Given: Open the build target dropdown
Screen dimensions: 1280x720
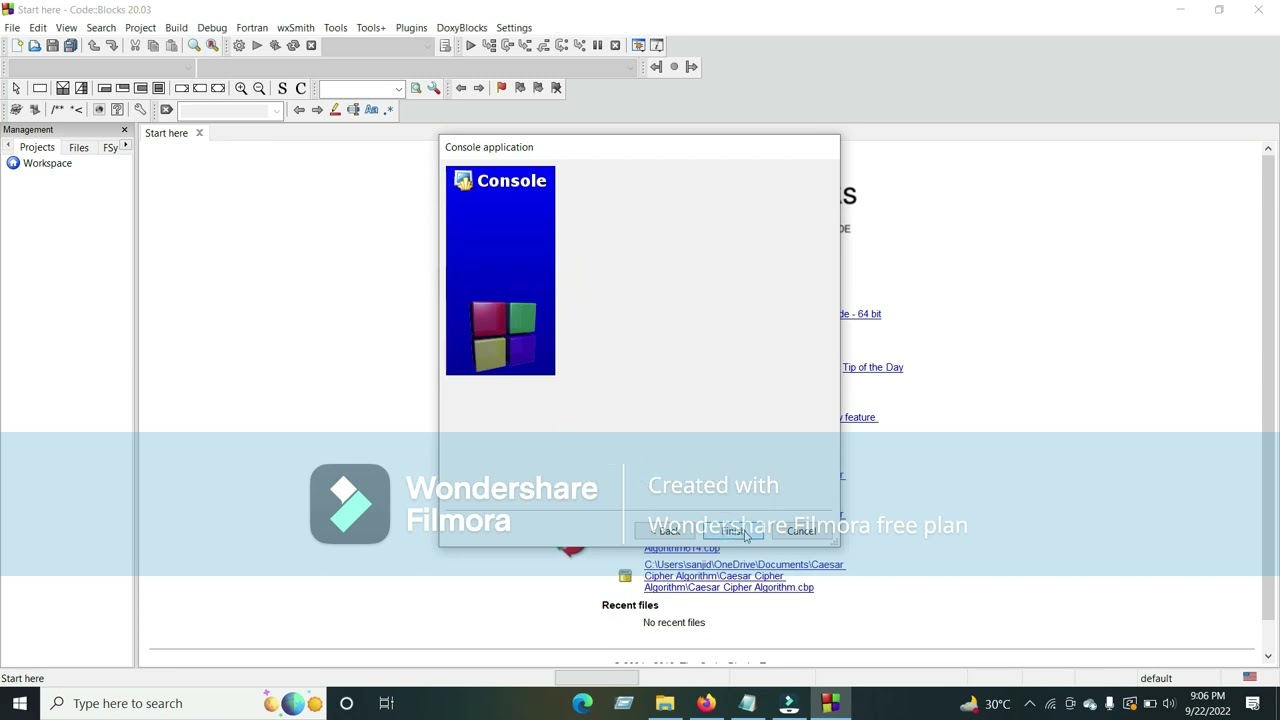Looking at the screenshot, I should tap(379, 46).
